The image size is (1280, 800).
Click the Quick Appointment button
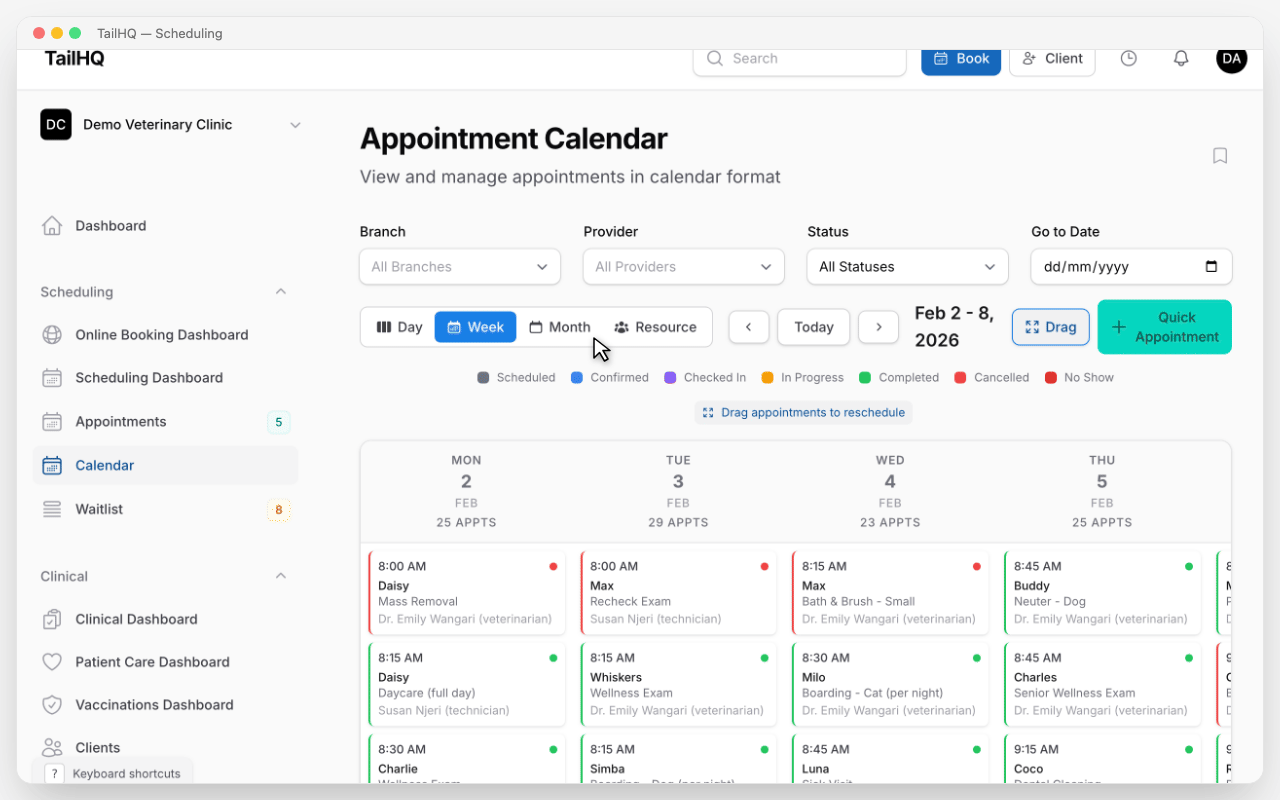[1164, 327]
